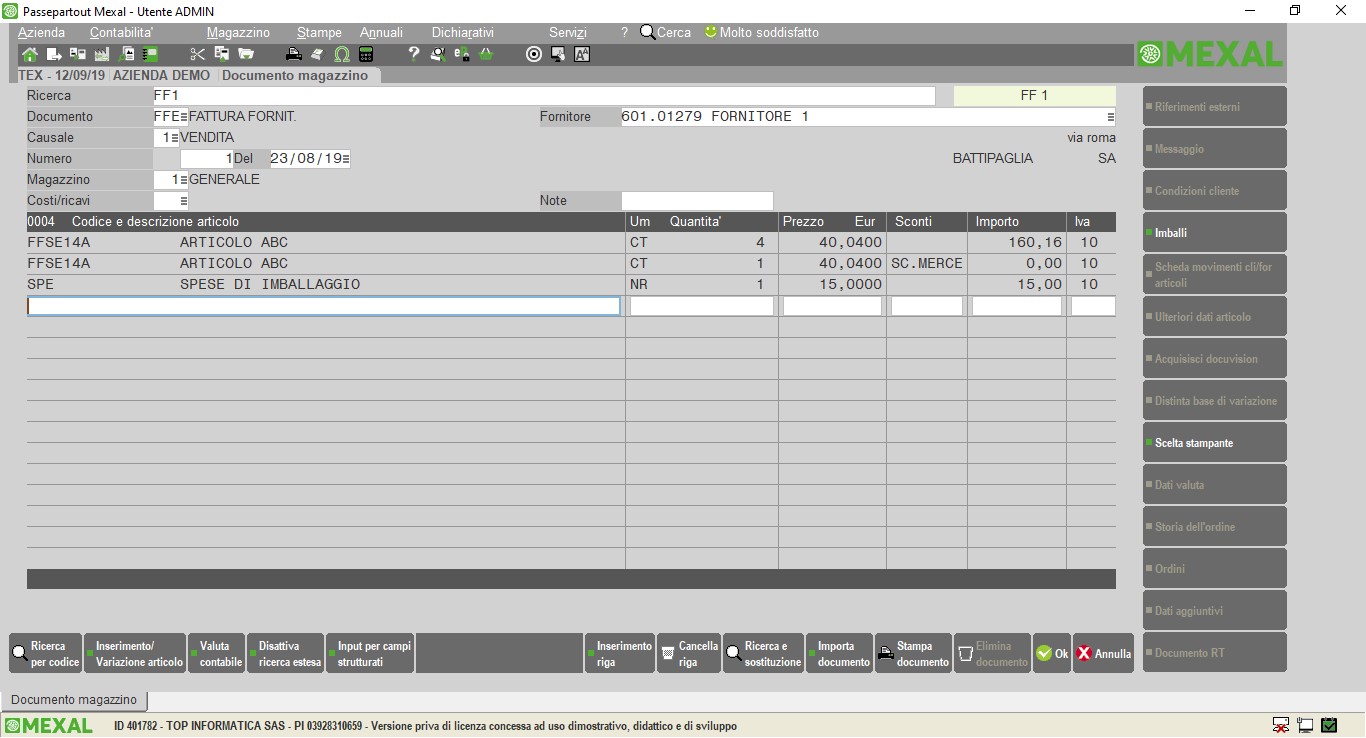
Task: Open the Causale field list selector
Action: pos(175,138)
